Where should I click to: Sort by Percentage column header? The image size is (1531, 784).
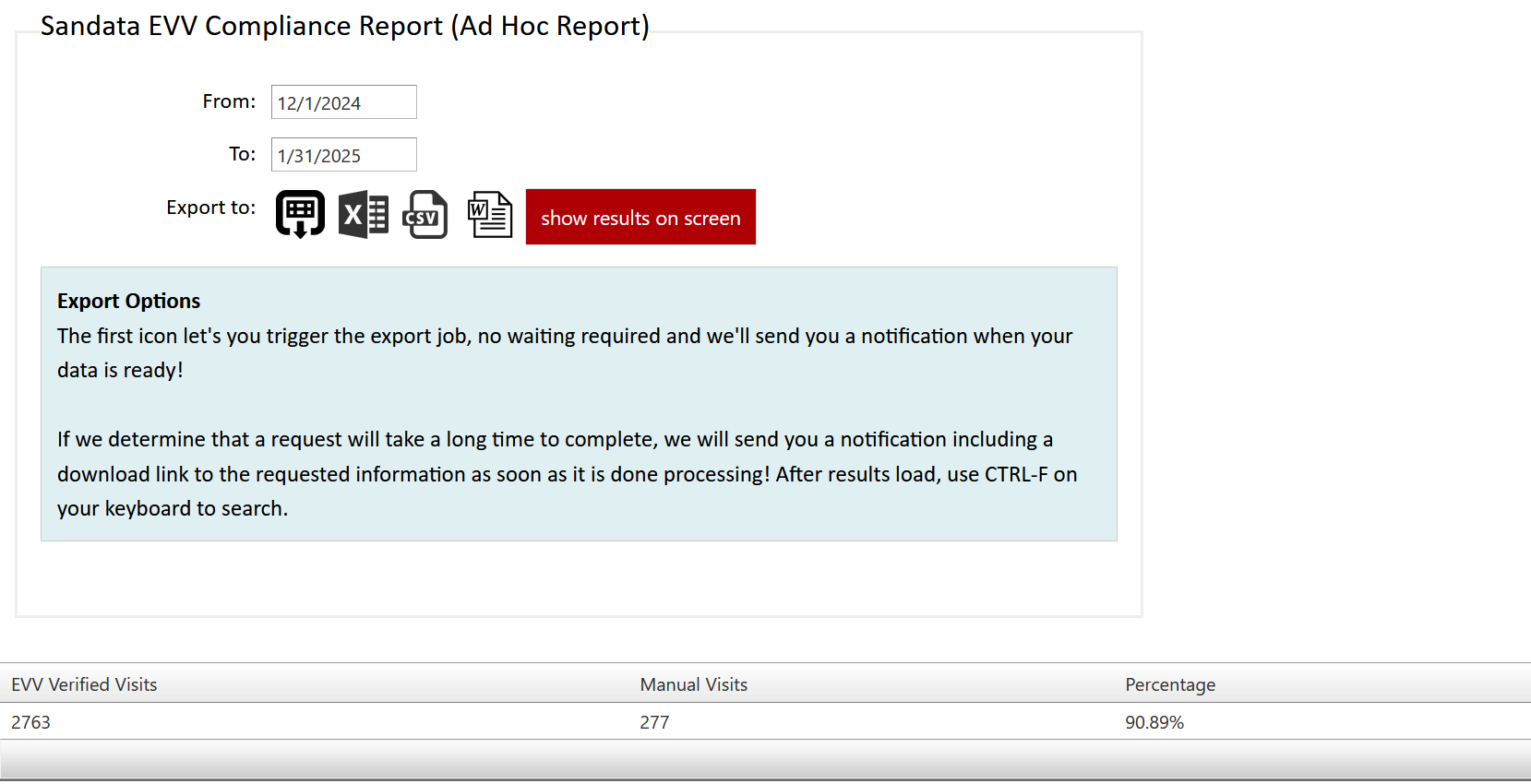point(1170,684)
